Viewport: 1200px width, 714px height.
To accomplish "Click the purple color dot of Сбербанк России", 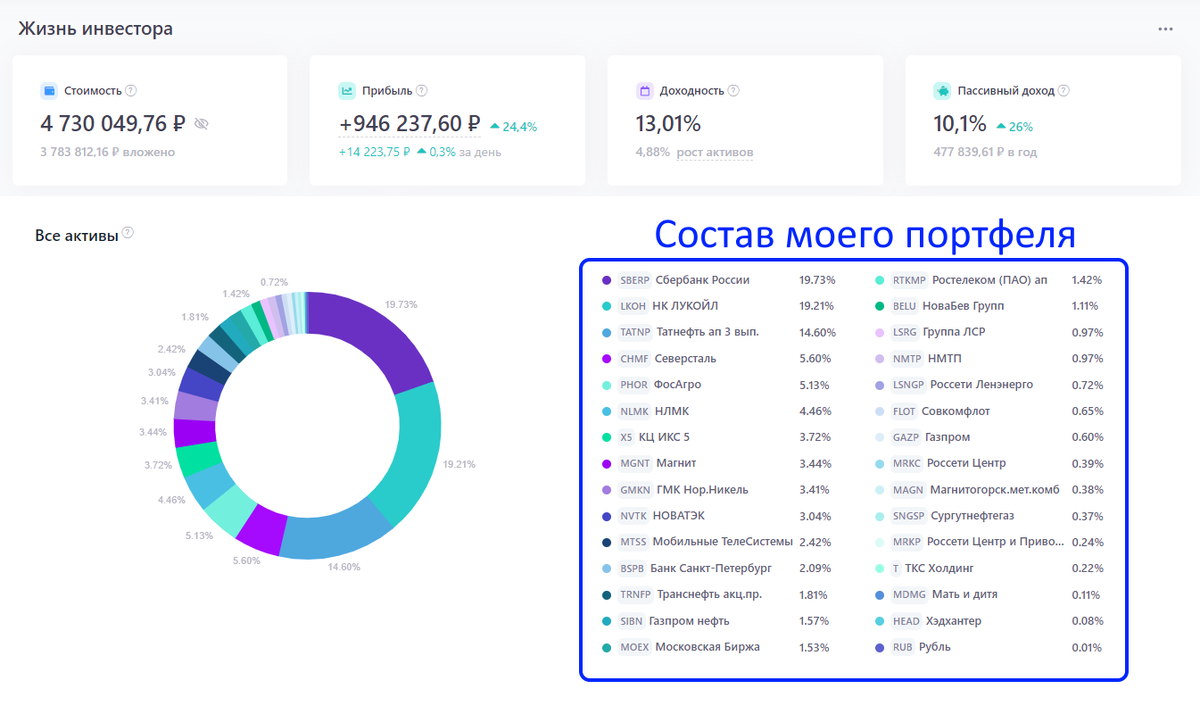I will coord(606,280).
